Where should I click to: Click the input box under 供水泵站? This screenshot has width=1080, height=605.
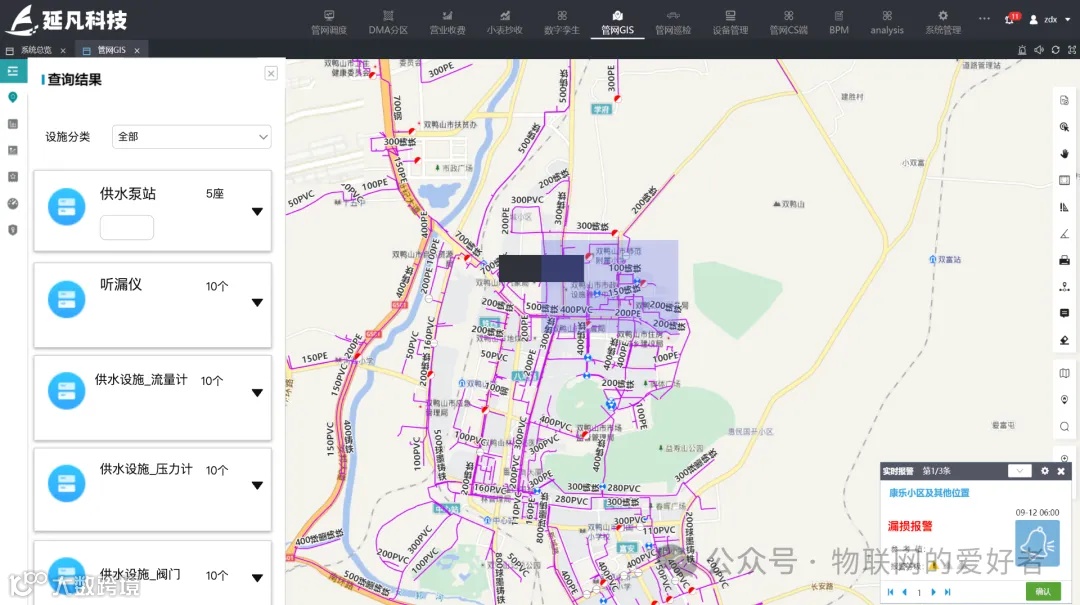tap(127, 227)
